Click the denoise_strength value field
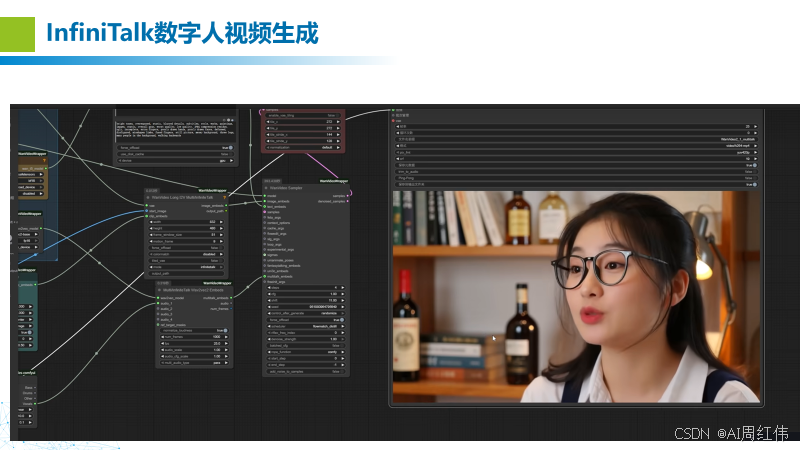Image resolution: width=800 pixels, height=450 pixels. coord(305,339)
